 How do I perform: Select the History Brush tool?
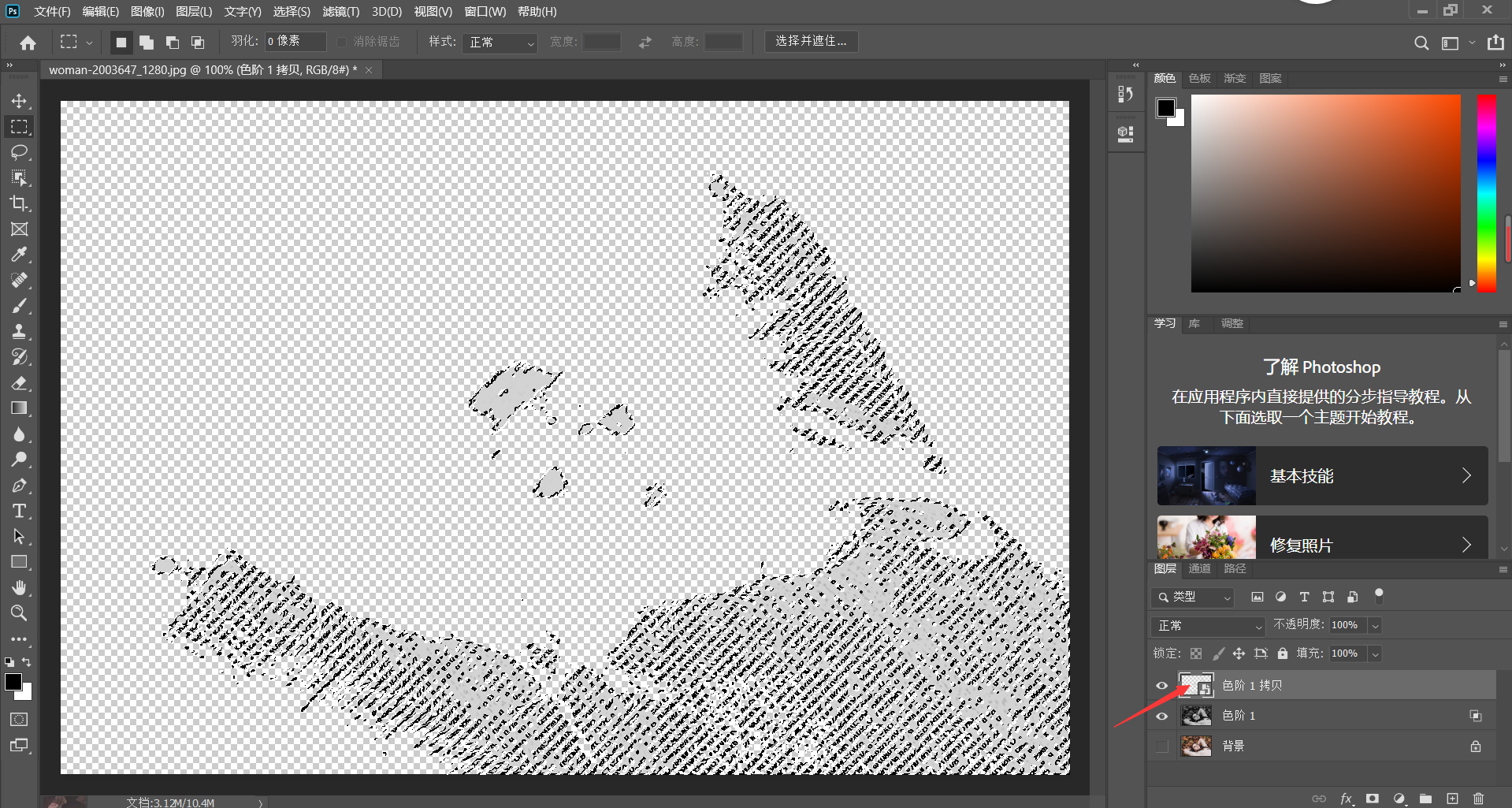19,357
